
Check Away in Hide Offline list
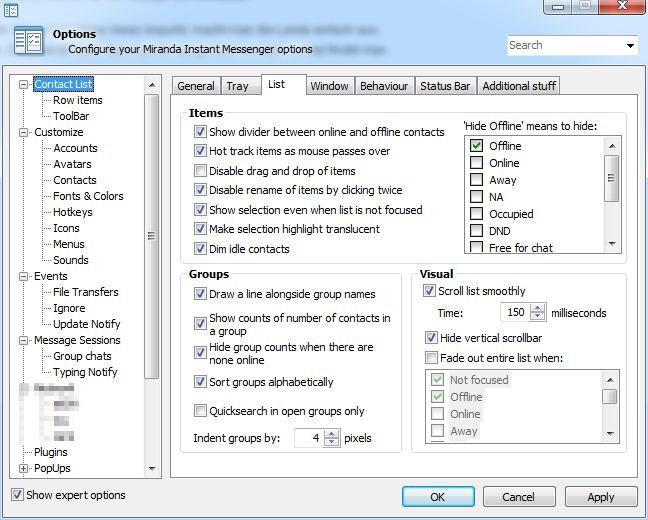click(x=477, y=180)
